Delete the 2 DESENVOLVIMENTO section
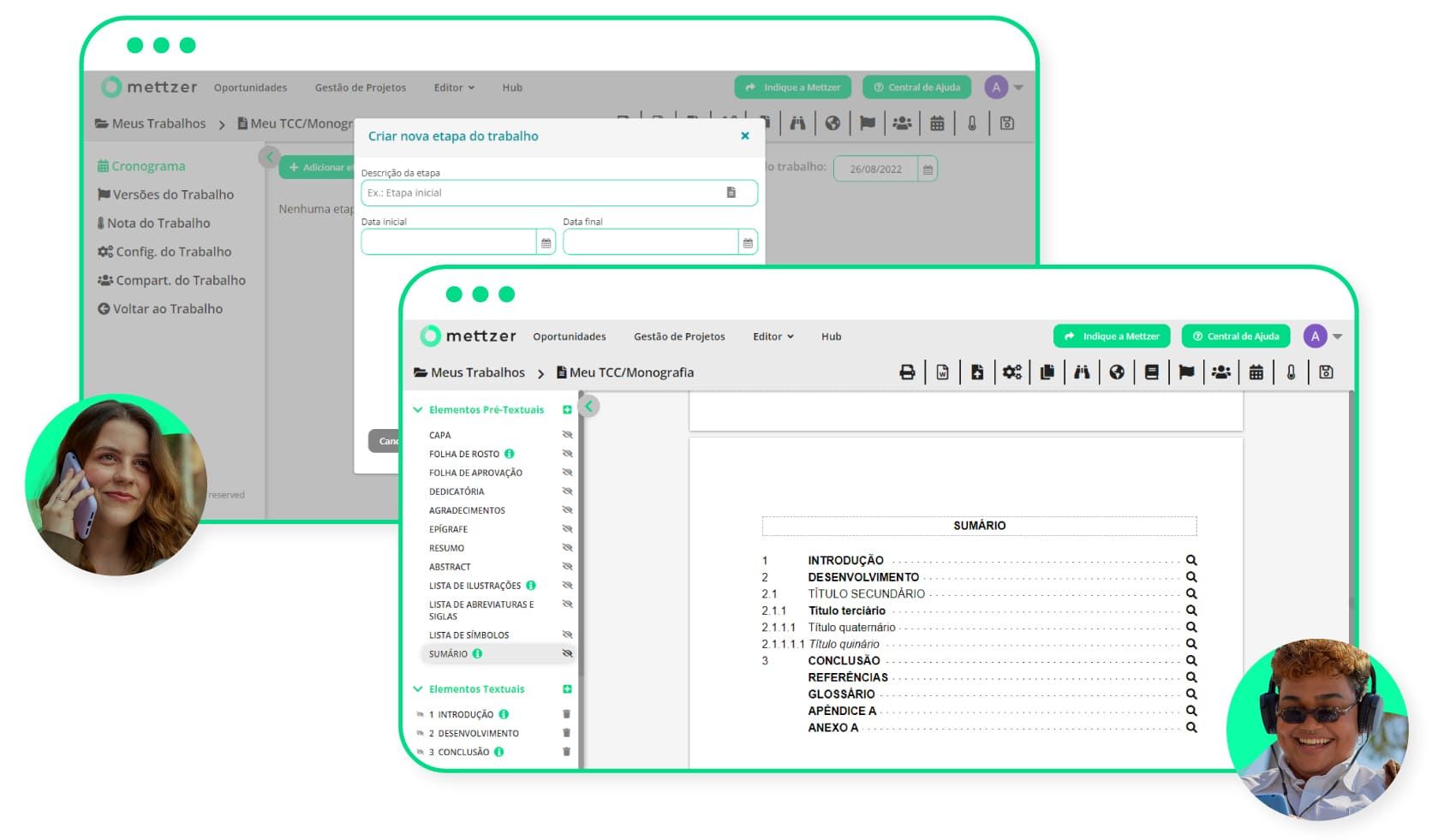This screenshot has width=1432, height=840. point(566,733)
